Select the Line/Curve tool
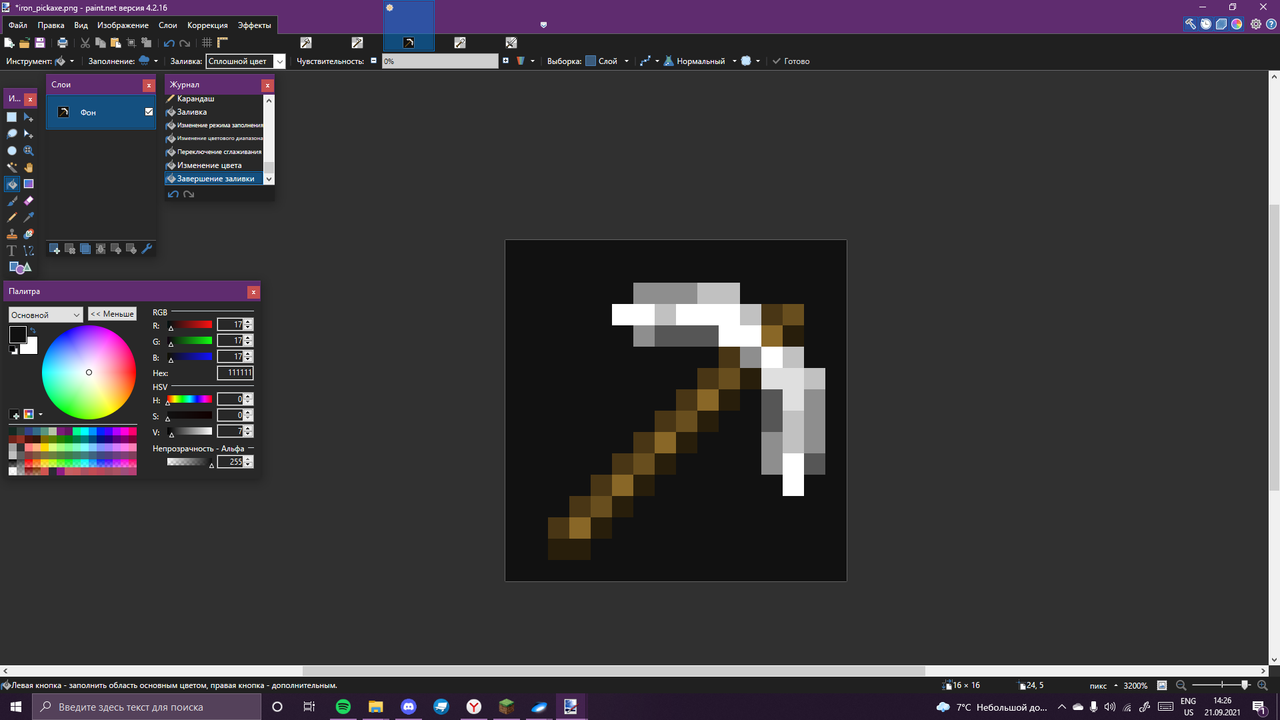 tap(29, 251)
